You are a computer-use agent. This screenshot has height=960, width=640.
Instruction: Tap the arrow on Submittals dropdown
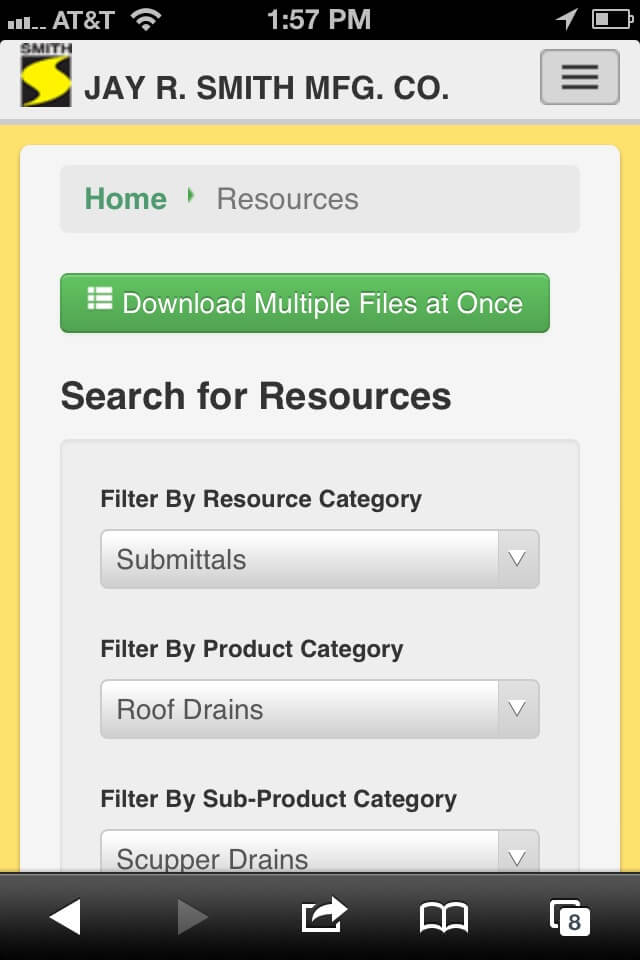[x=517, y=559]
